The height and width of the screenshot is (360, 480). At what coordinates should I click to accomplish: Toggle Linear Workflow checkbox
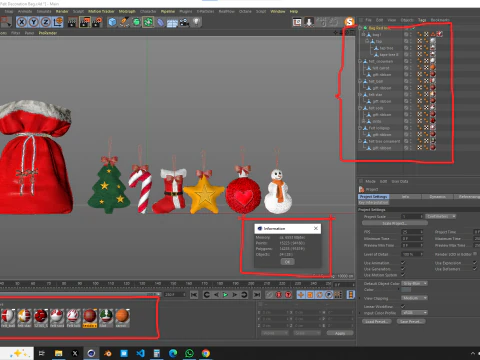403,306
